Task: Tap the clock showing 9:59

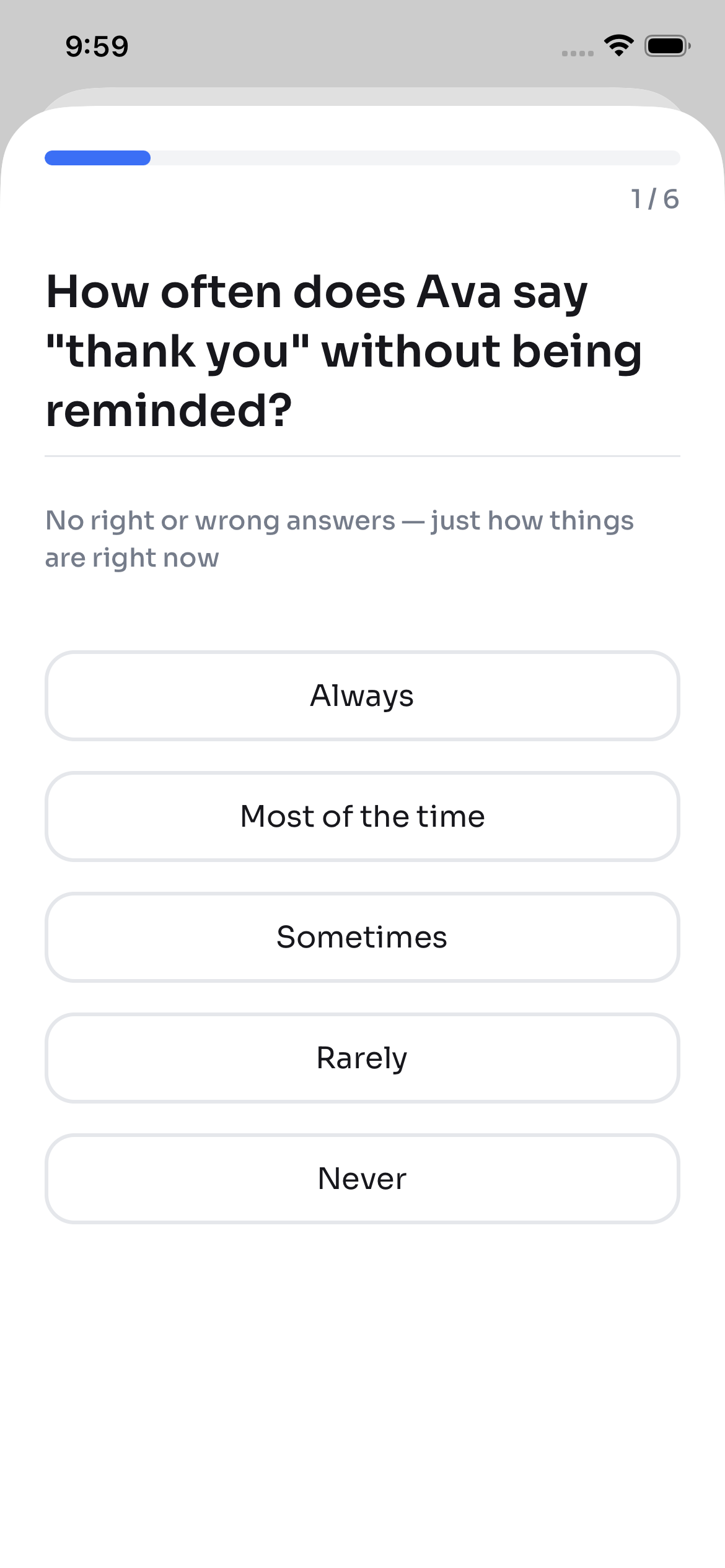Action: (x=97, y=45)
